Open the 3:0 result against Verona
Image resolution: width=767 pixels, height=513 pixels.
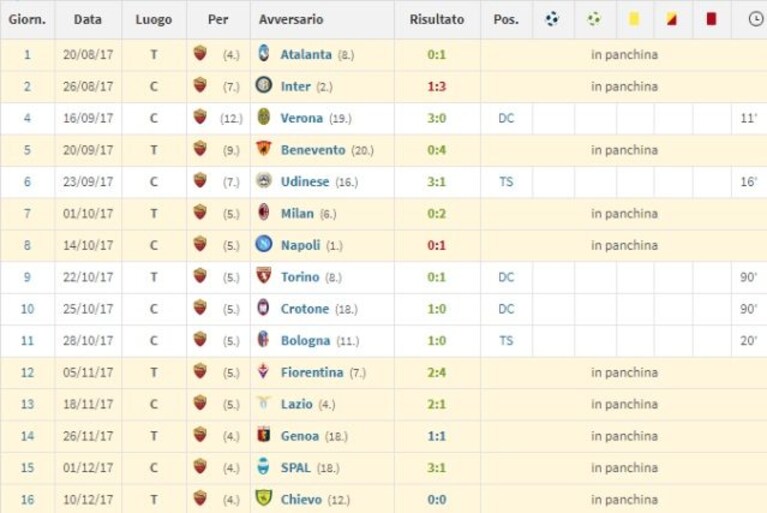pyautogui.click(x=436, y=118)
